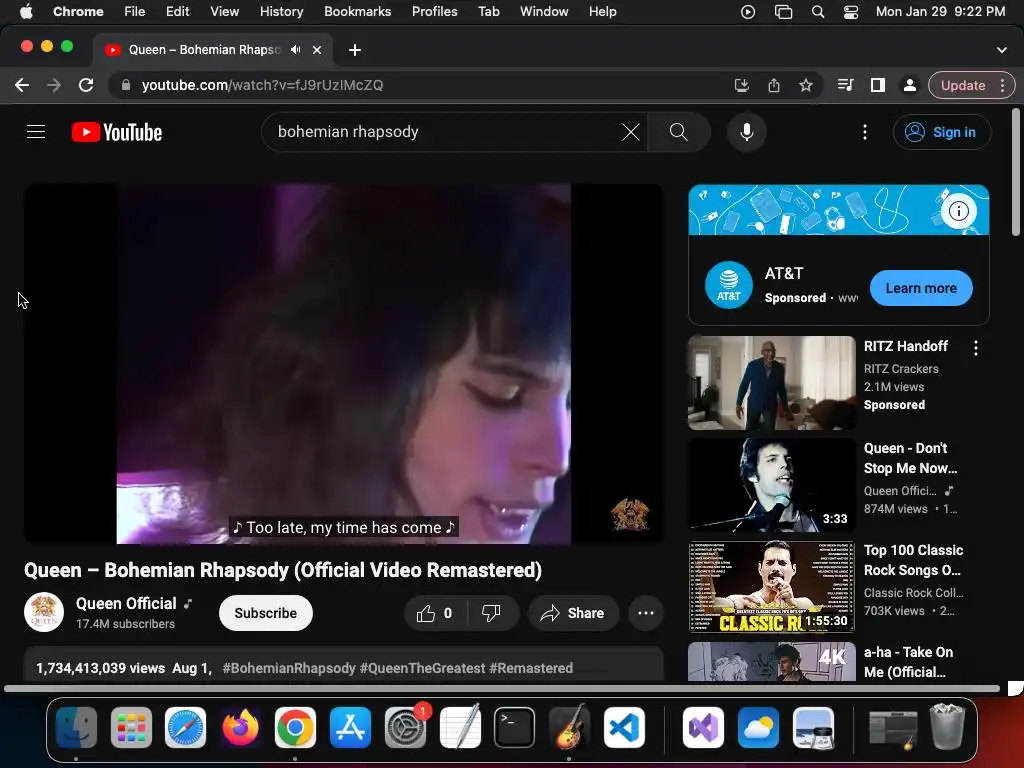Click the #QueenTheGreatest hashtag

(x=422, y=668)
